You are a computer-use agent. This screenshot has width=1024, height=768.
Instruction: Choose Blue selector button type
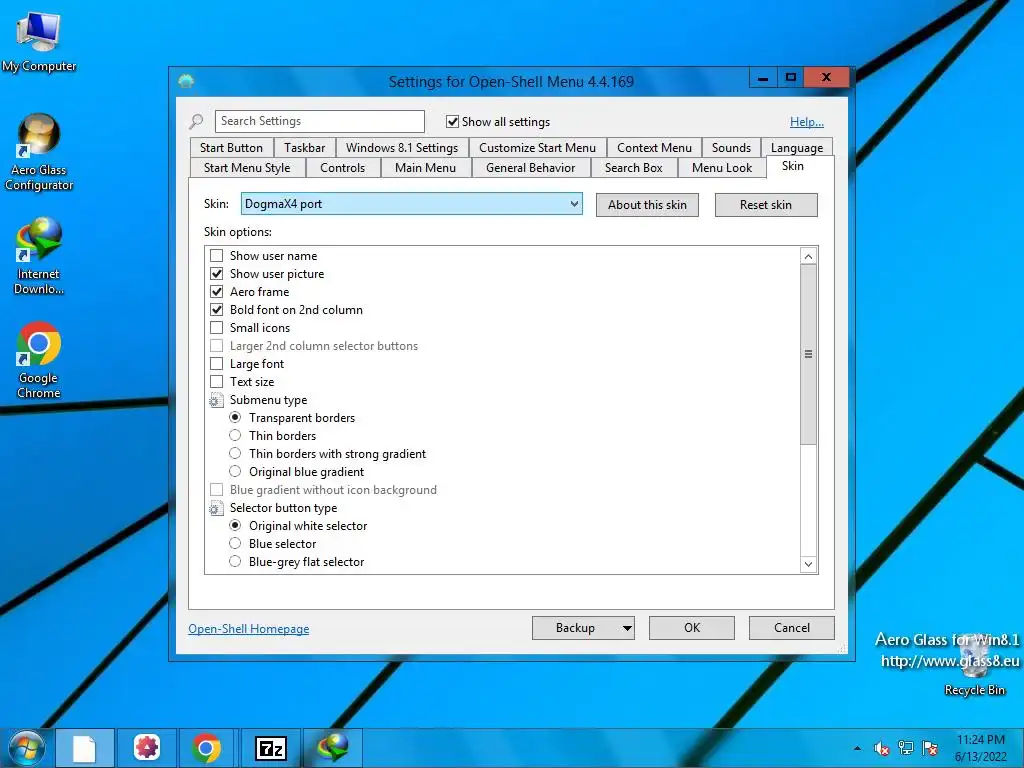tap(235, 543)
